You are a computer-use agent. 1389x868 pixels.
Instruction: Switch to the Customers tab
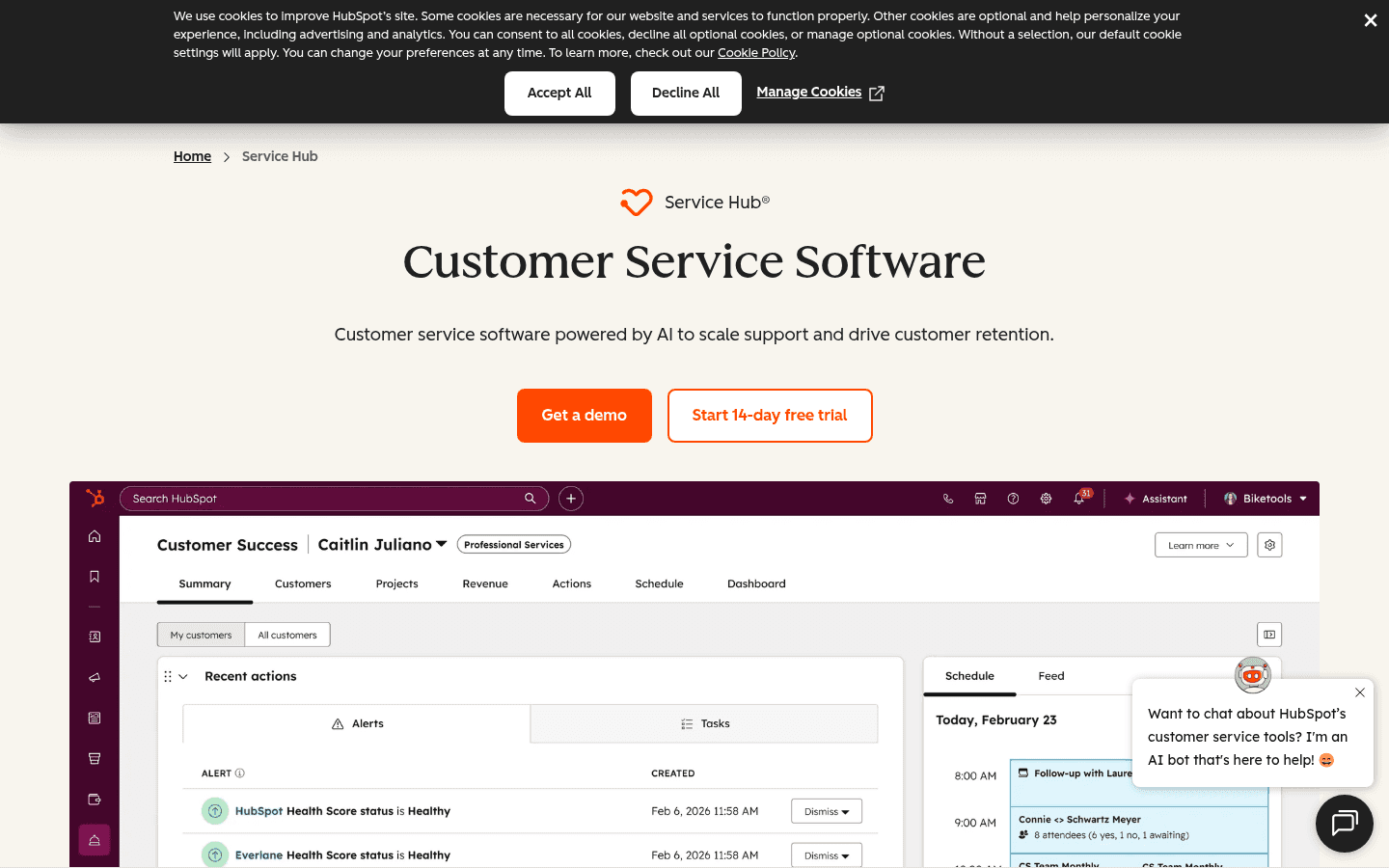tap(303, 583)
